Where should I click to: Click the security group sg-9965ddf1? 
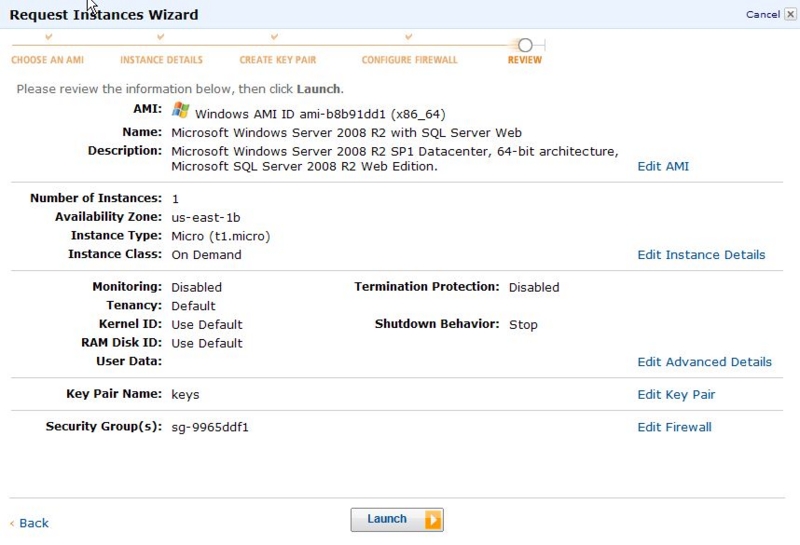point(210,427)
